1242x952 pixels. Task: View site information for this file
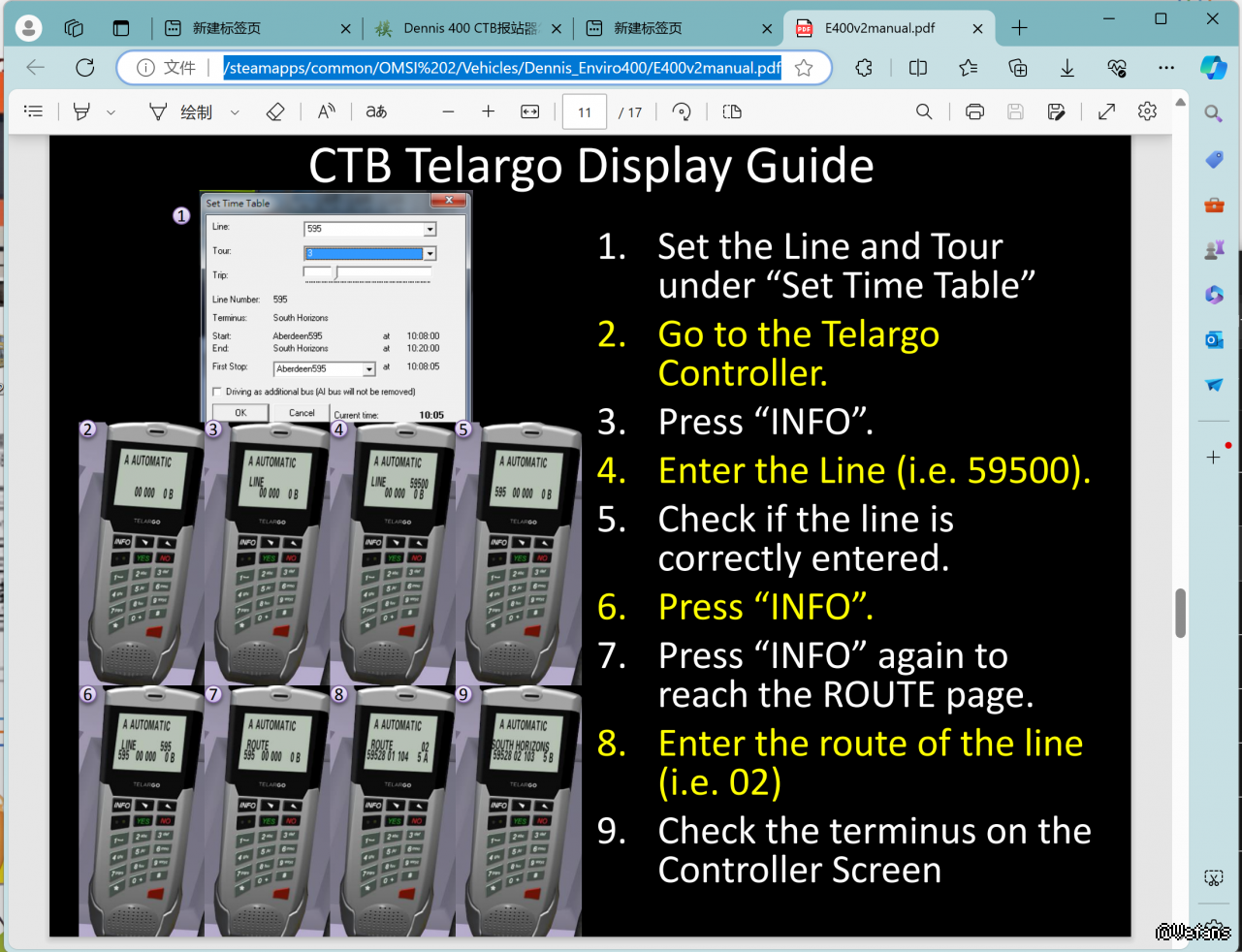click(x=145, y=67)
